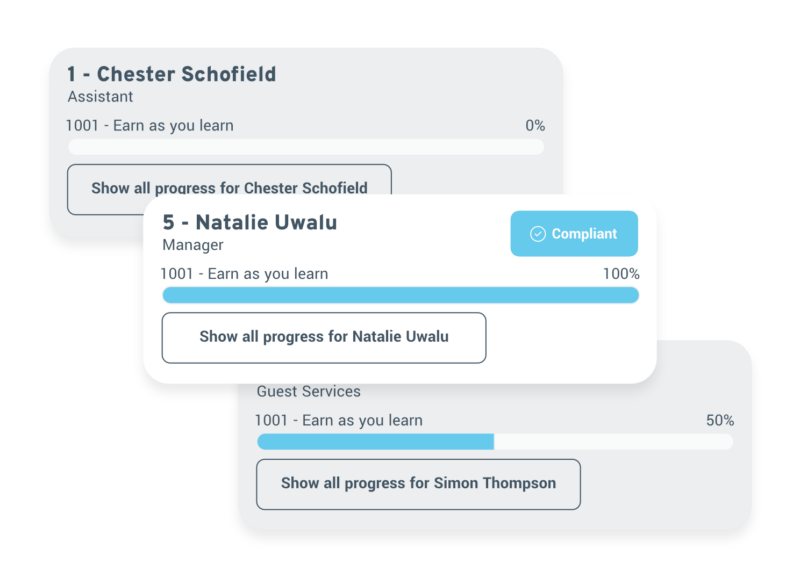Click Chester's "1001 - Earn as you learn" course
Screen dimensions: 800x578
(x=150, y=125)
